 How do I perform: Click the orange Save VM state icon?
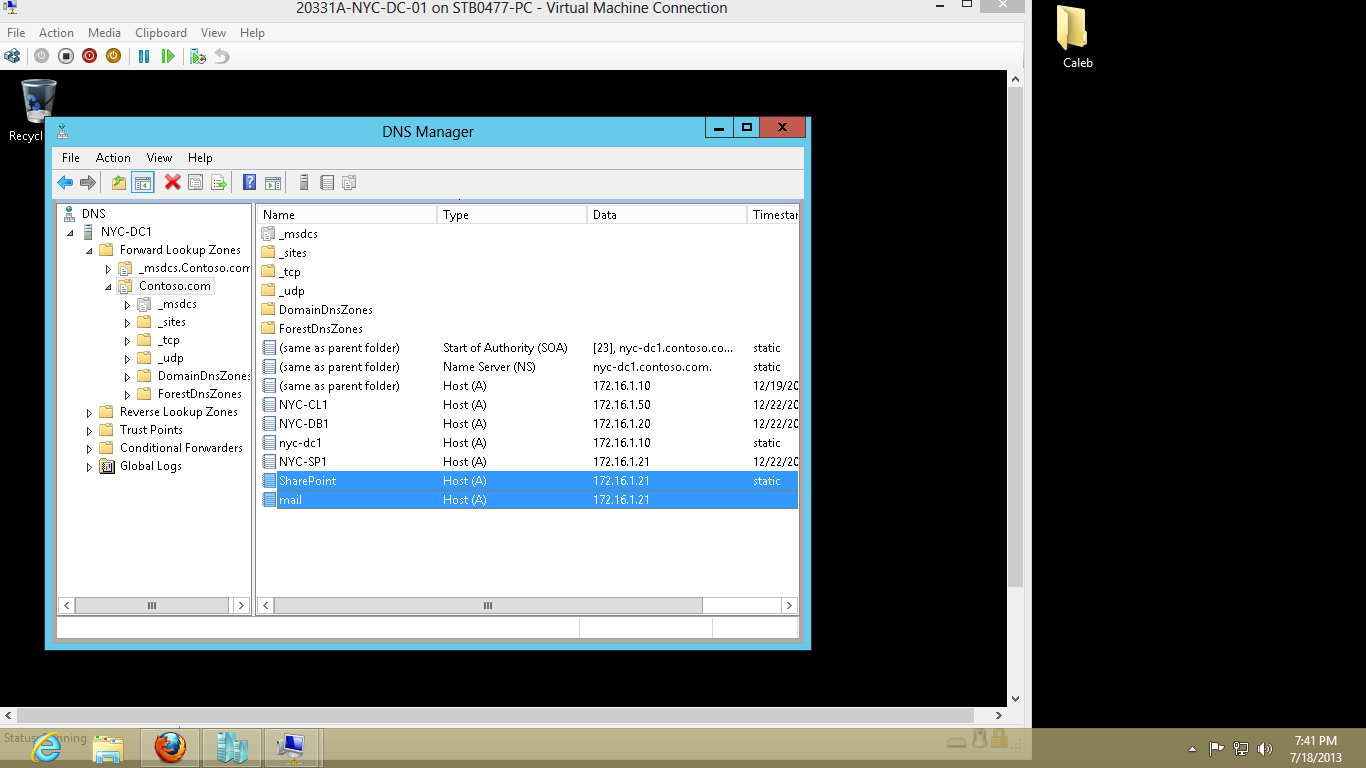point(114,56)
